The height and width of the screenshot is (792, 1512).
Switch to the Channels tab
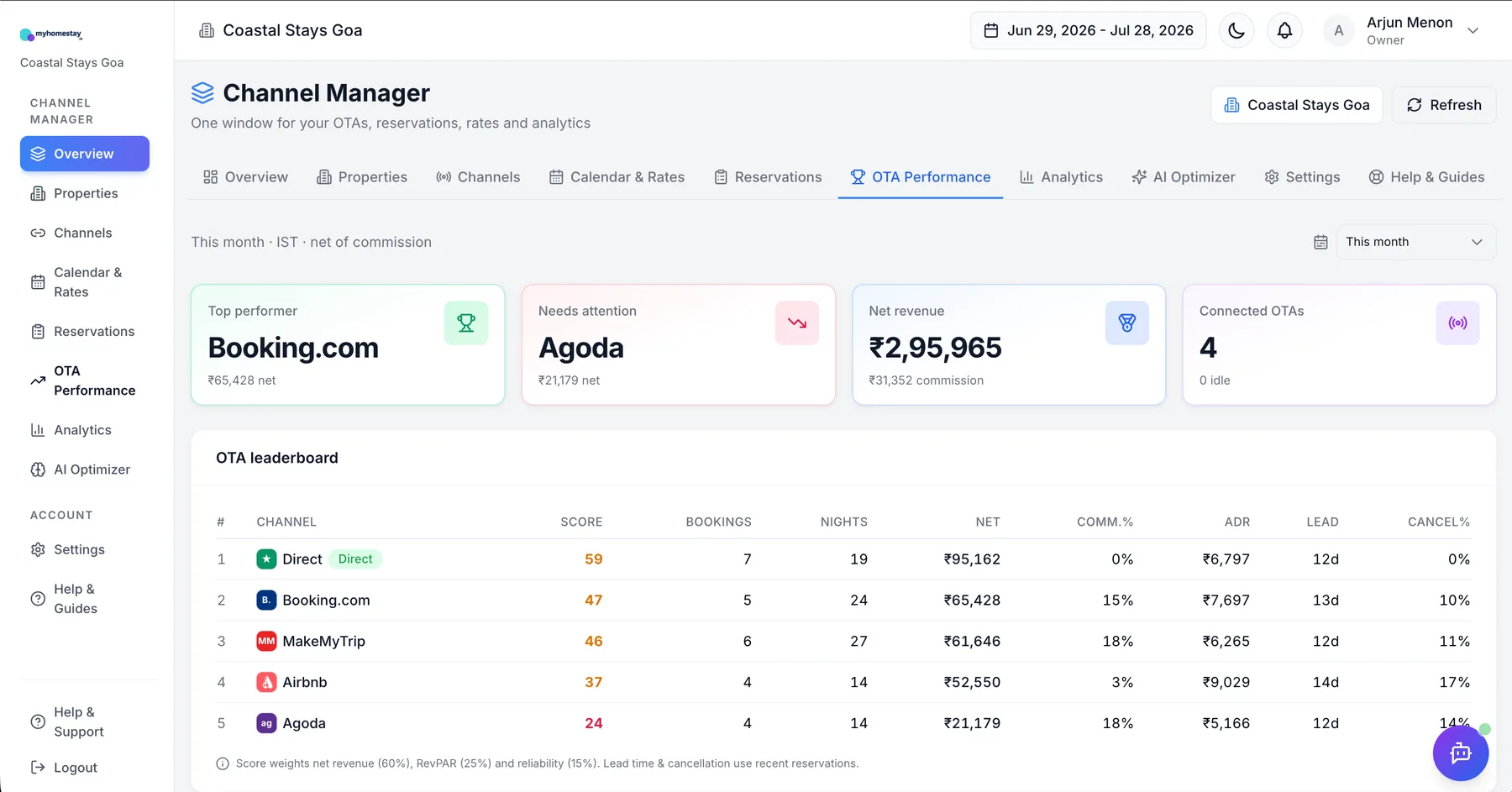[478, 177]
